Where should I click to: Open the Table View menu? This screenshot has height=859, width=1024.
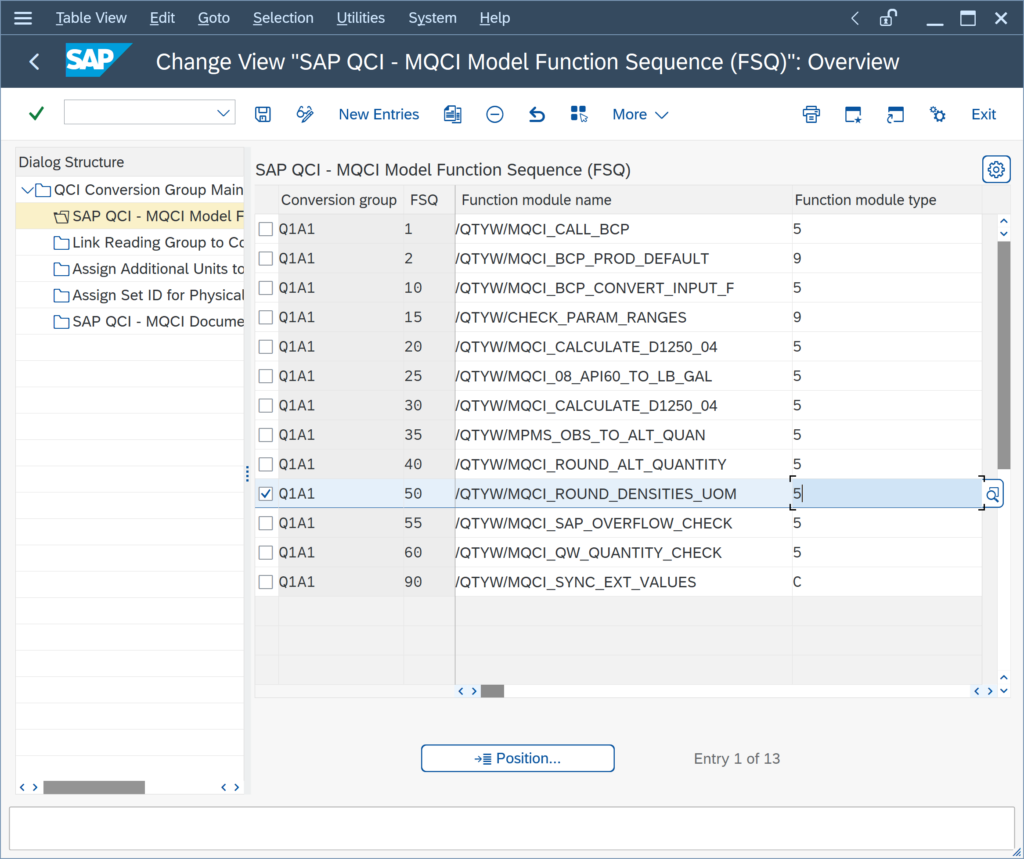(x=91, y=18)
